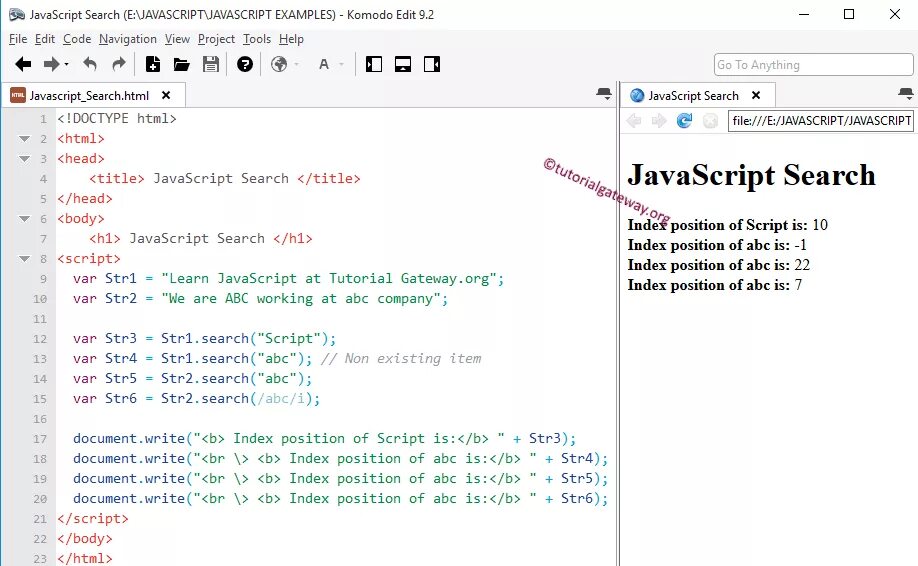918x566 pixels.
Task: Focus the Go To Anything search box
Action: click(813, 65)
